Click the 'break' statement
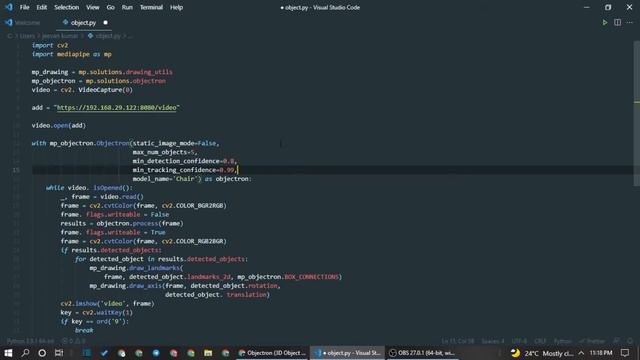 84,330
